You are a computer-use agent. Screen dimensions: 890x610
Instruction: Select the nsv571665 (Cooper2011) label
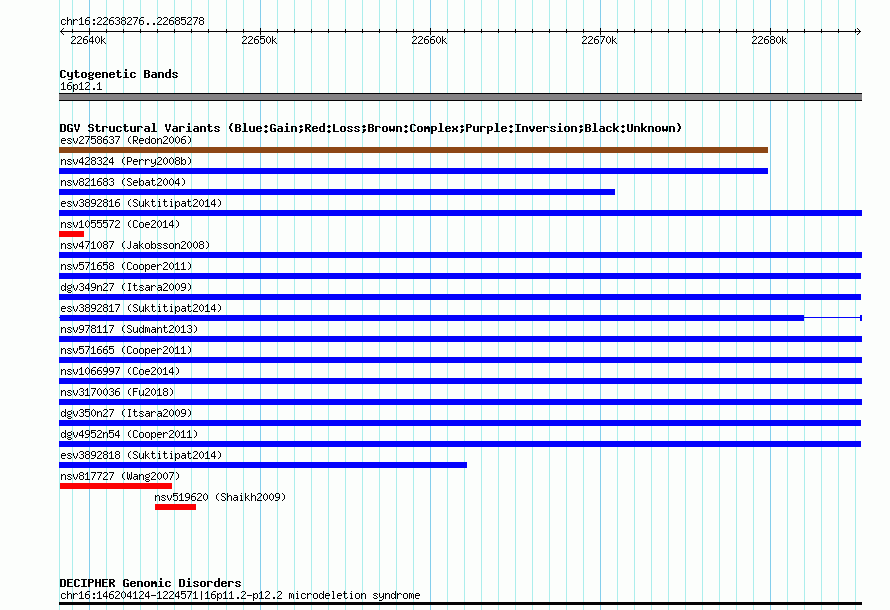click(x=126, y=350)
